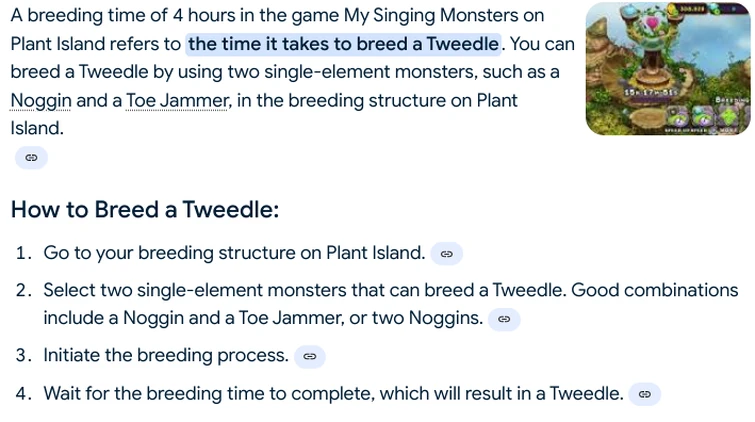Open the source link icon after step 2
755x422 pixels.
(504, 319)
